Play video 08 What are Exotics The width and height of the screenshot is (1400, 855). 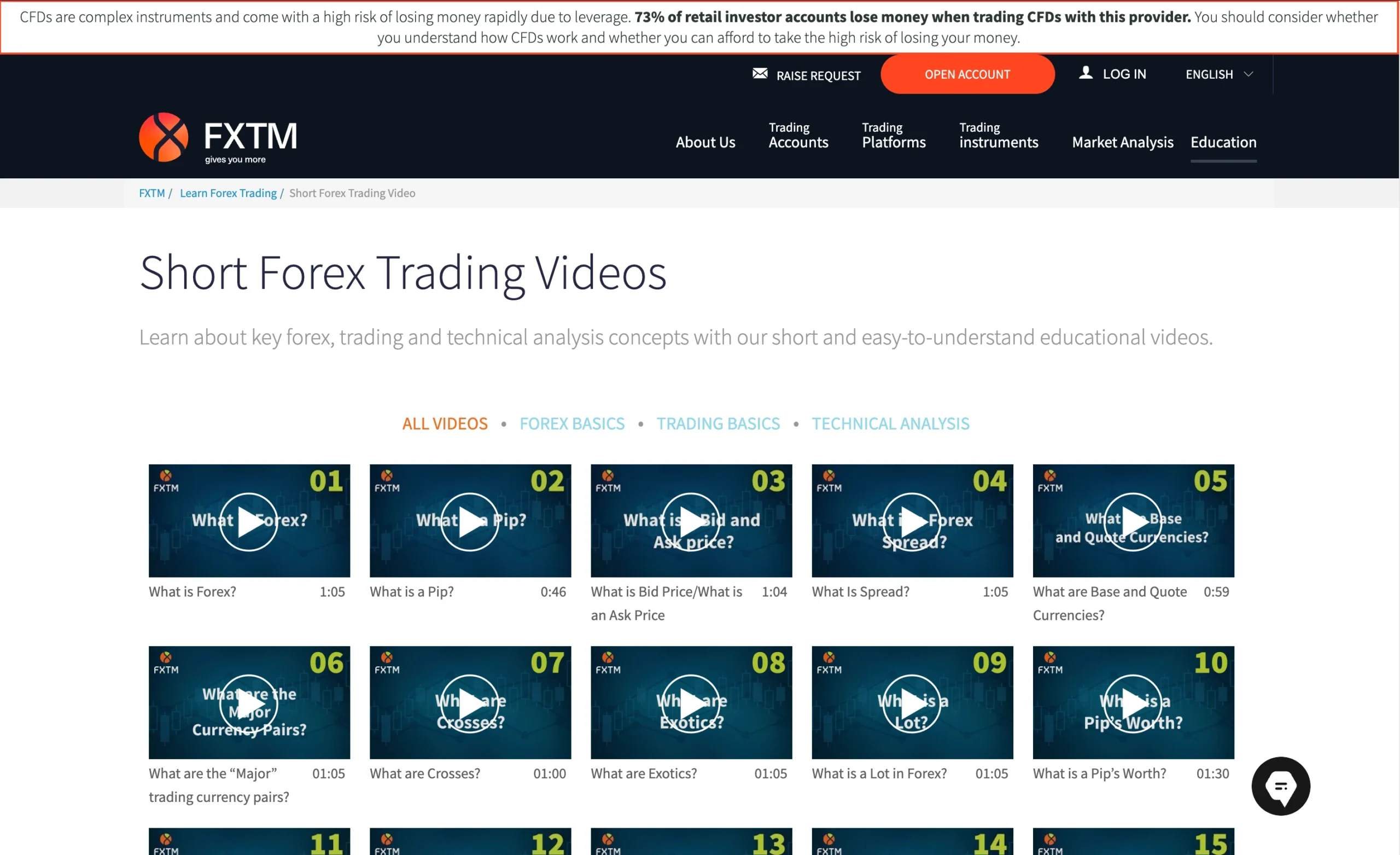click(691, 703)
